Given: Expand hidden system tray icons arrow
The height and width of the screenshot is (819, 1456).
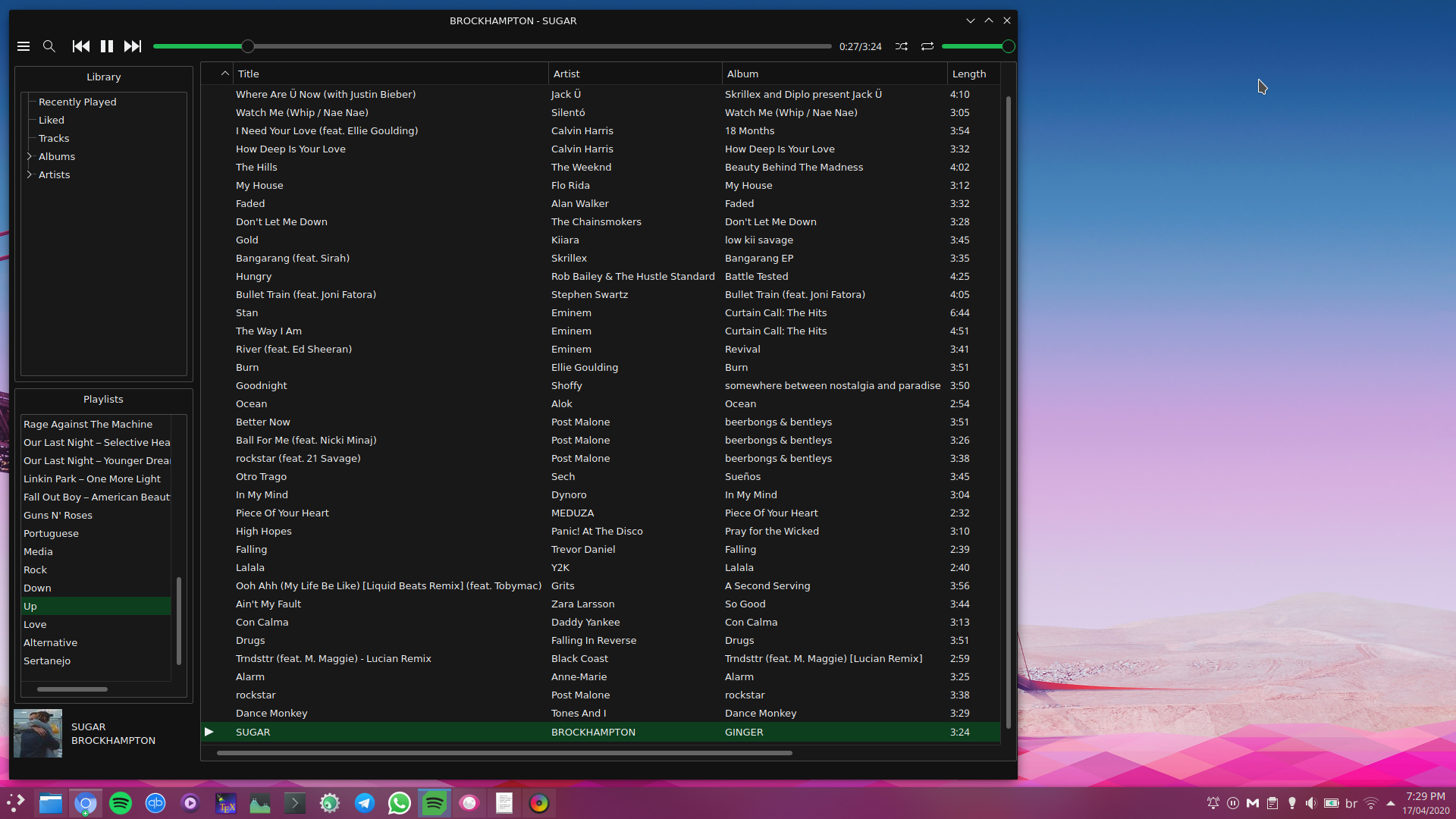Looking at the screenshot, I should tap(1391, 803).
